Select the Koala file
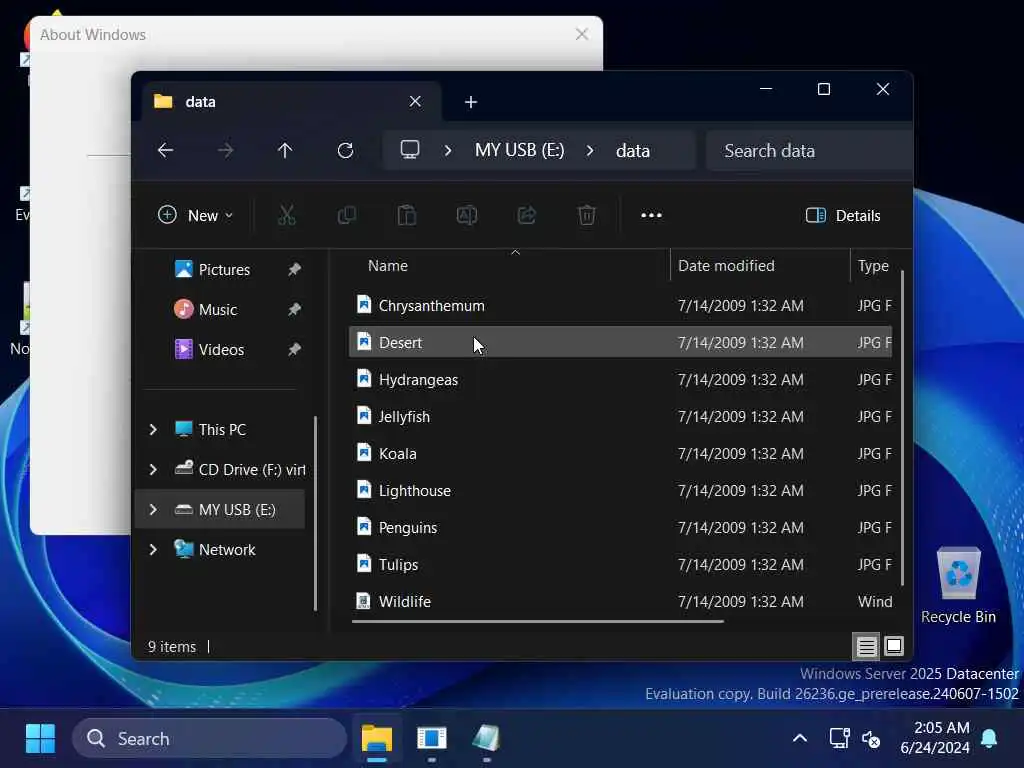 point(620,453)
